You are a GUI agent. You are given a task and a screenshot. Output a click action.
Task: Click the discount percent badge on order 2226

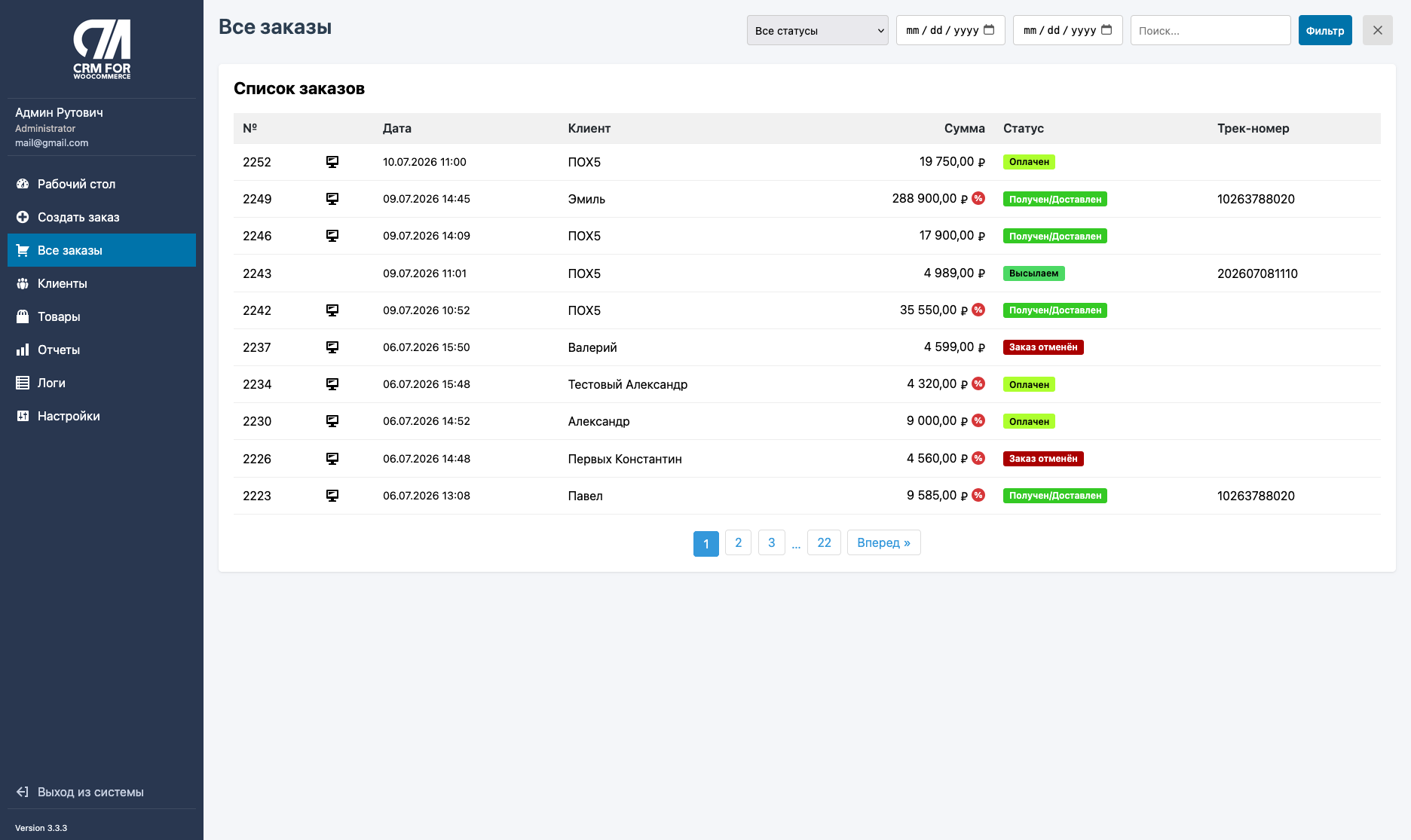click(x=978, y=458)
